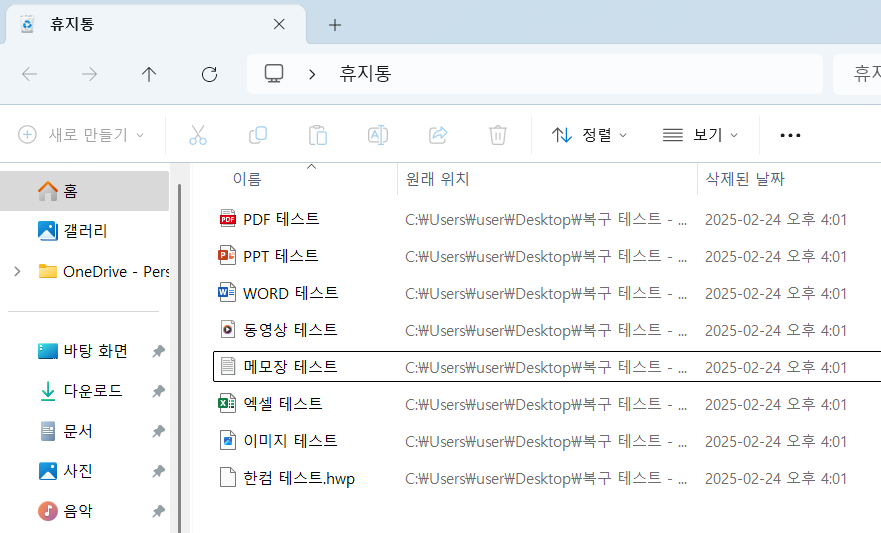This screenshot has height=533, width=881.
Task: Click the navigation pane scrollbar
Action: coord(179,359)
